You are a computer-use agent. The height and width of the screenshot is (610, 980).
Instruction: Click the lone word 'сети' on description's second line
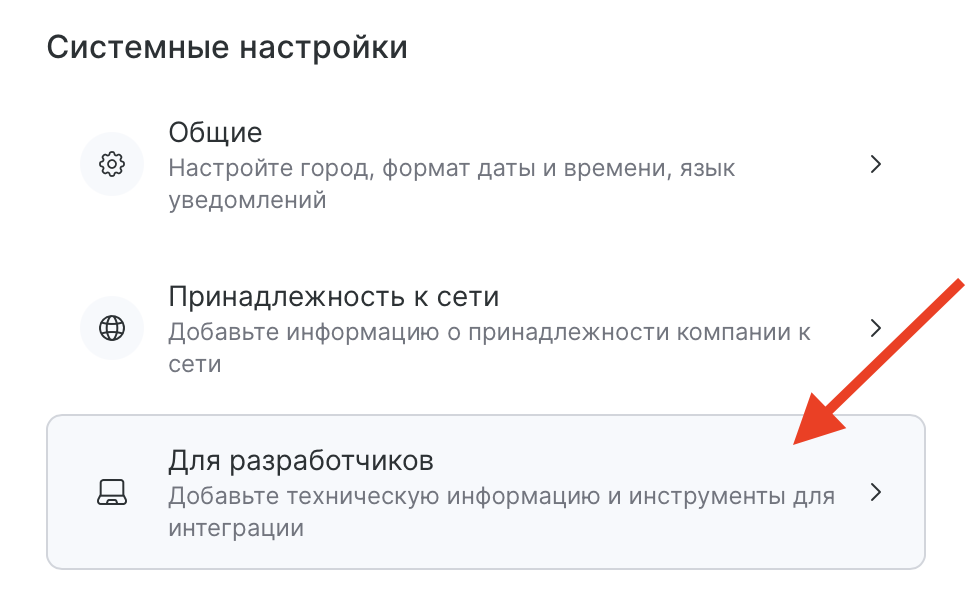click(194, 364)
